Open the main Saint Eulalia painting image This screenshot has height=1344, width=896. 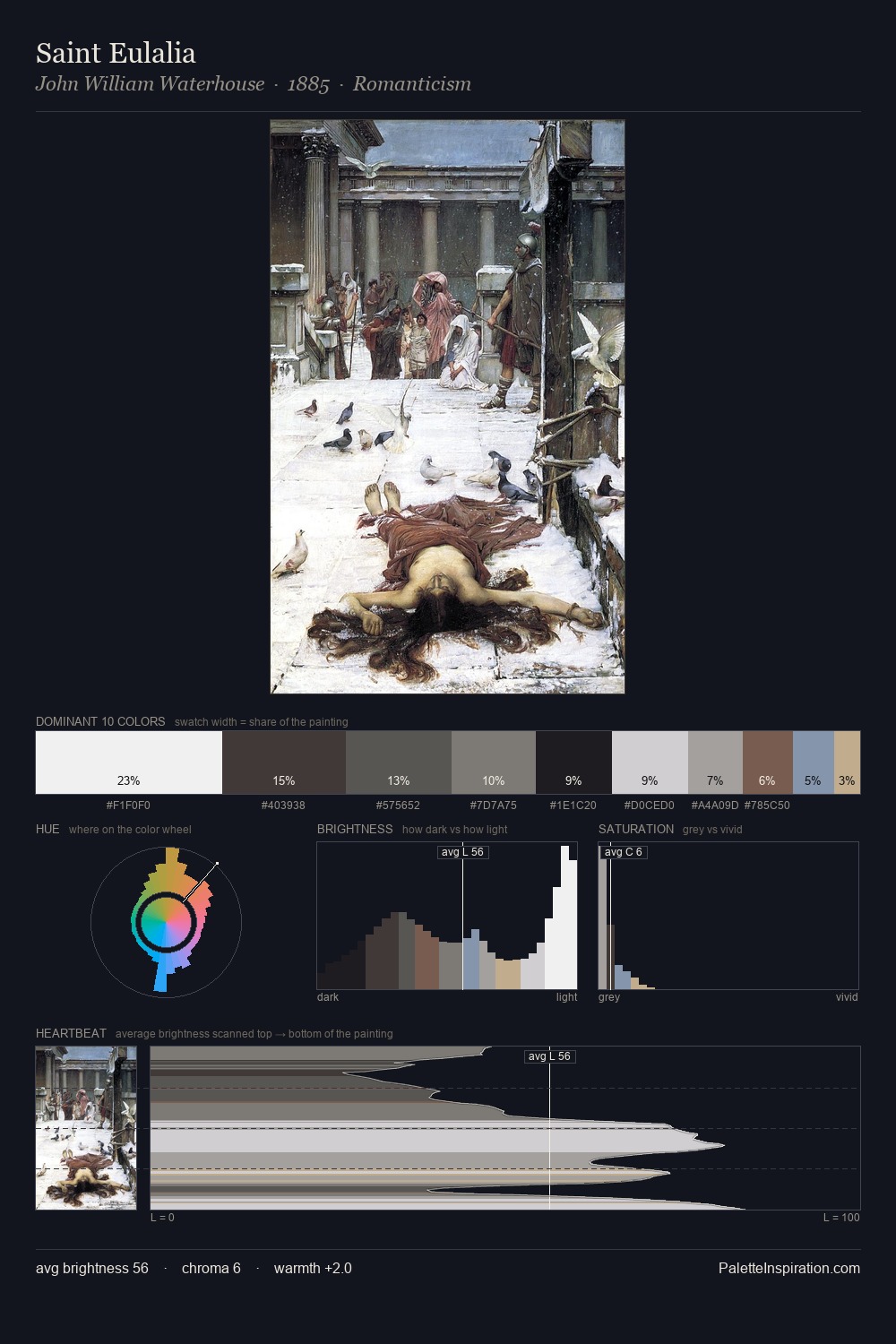(448, 407)
